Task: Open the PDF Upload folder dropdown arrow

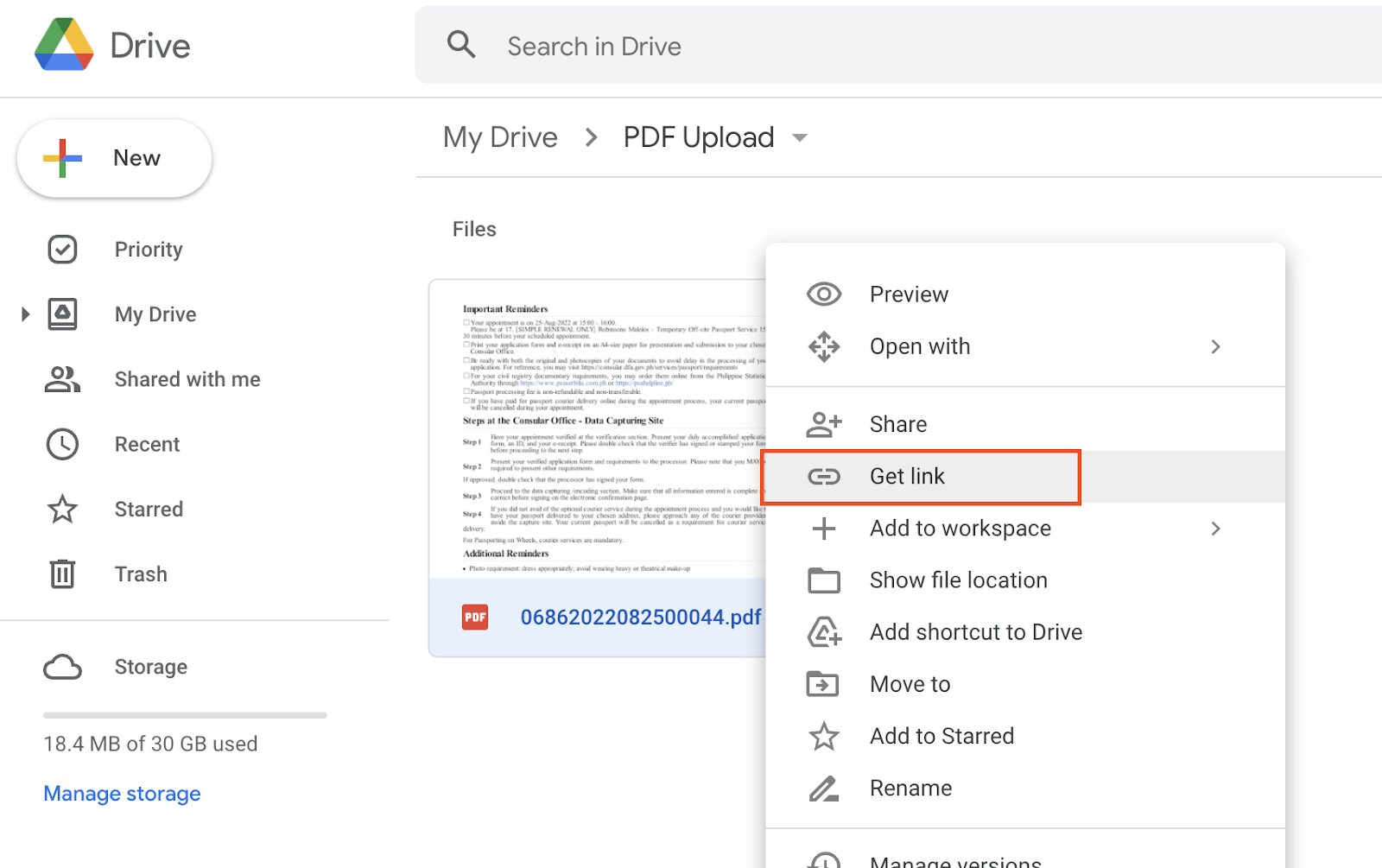Action: [800, 138]
